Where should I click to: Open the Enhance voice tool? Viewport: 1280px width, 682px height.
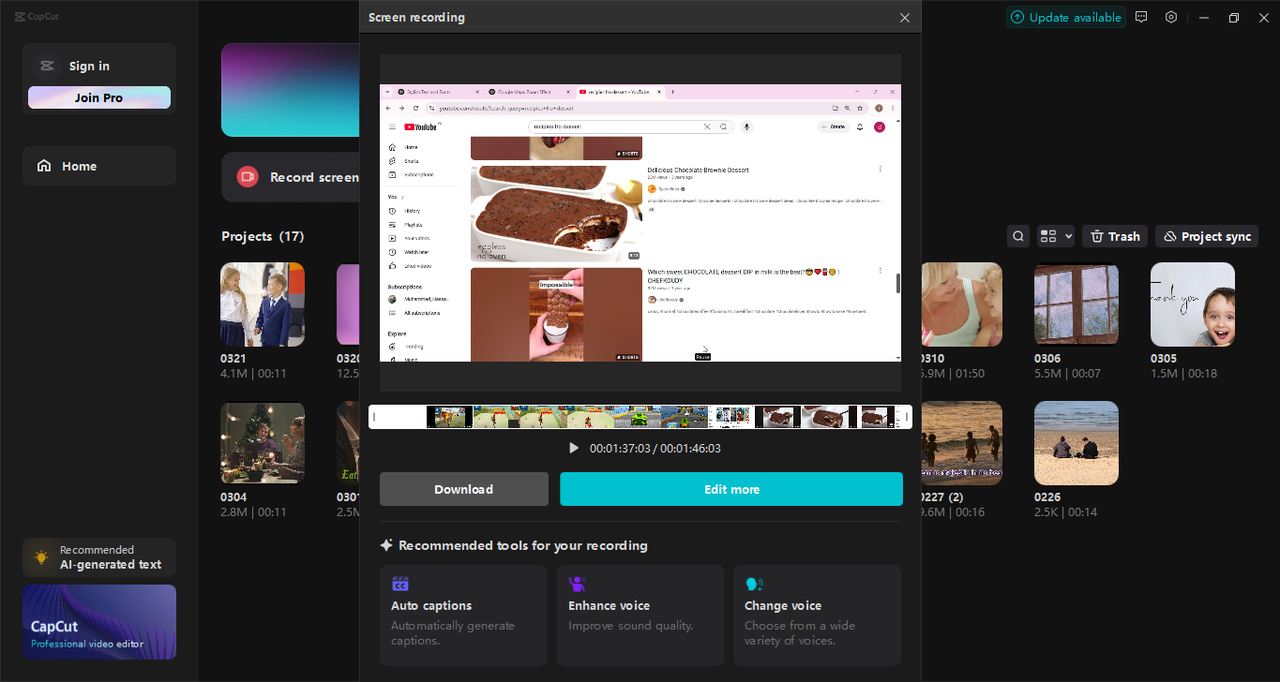click(x=639, y=605)
